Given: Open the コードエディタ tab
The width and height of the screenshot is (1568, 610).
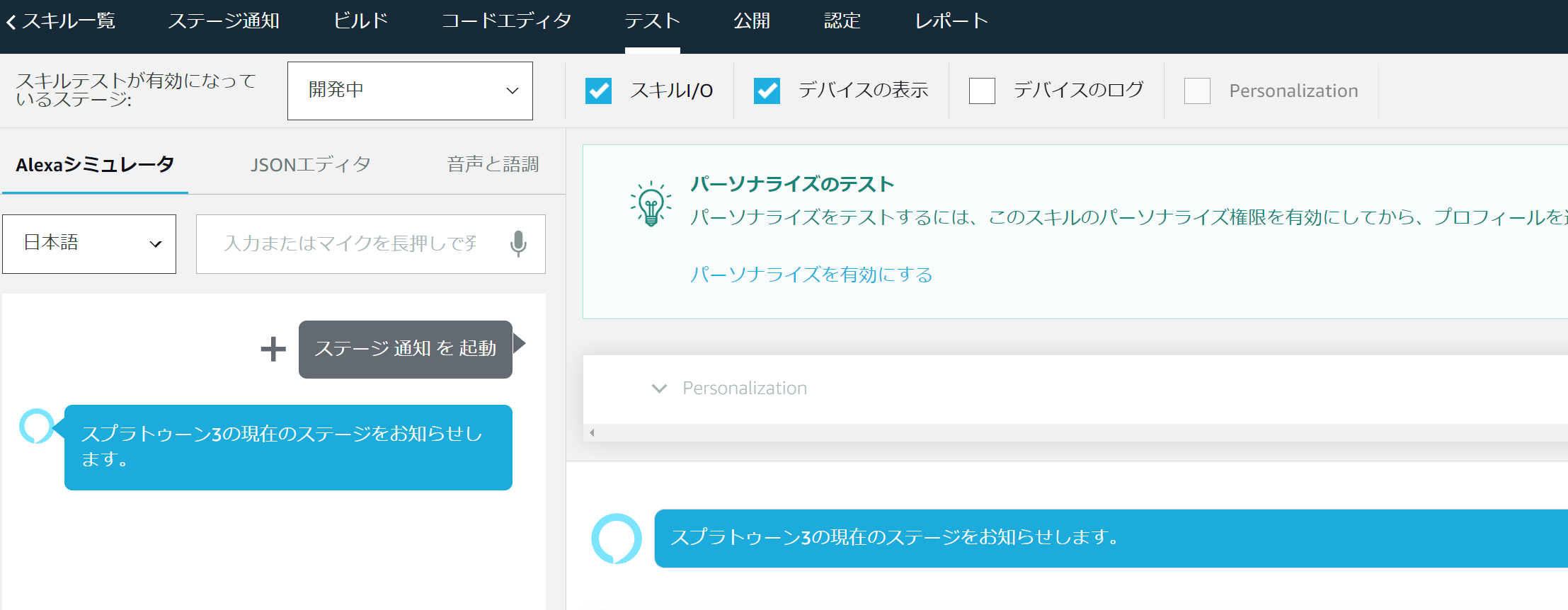Looking at the screenshot, I should click(x=507, y=21).
